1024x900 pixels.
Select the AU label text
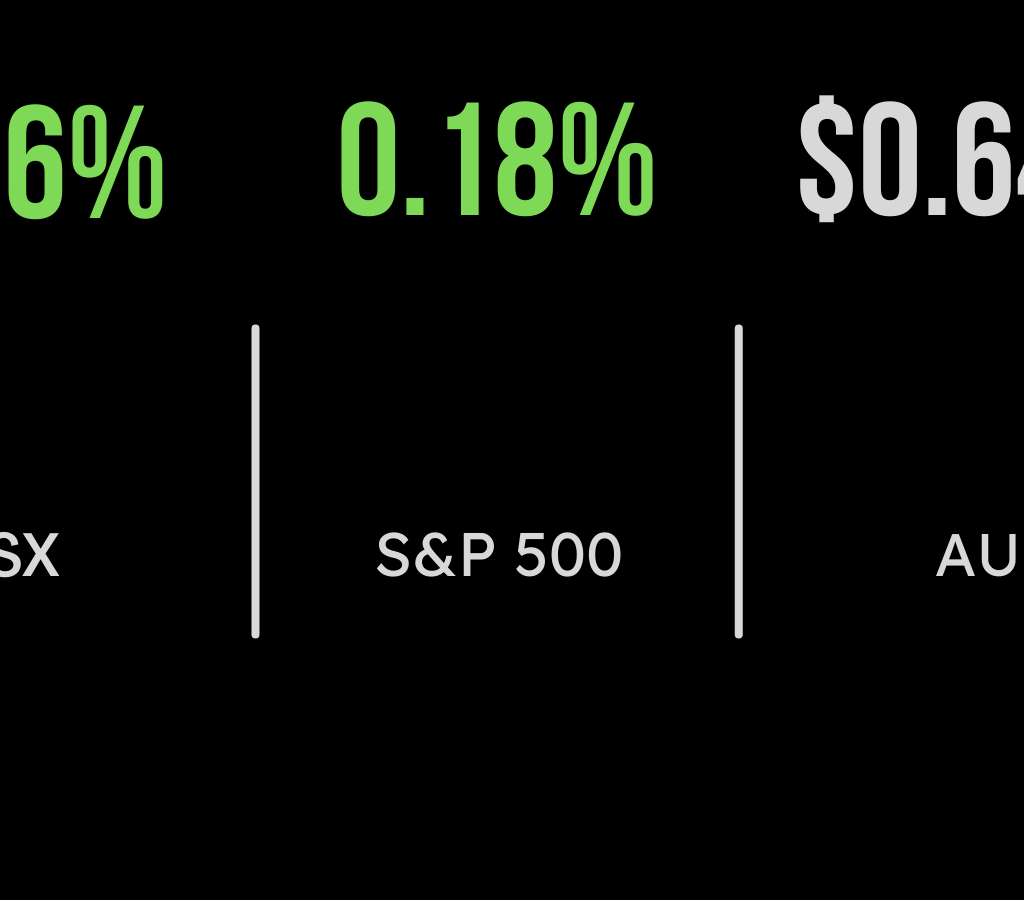pyautogui.click(x=978, y=557)
